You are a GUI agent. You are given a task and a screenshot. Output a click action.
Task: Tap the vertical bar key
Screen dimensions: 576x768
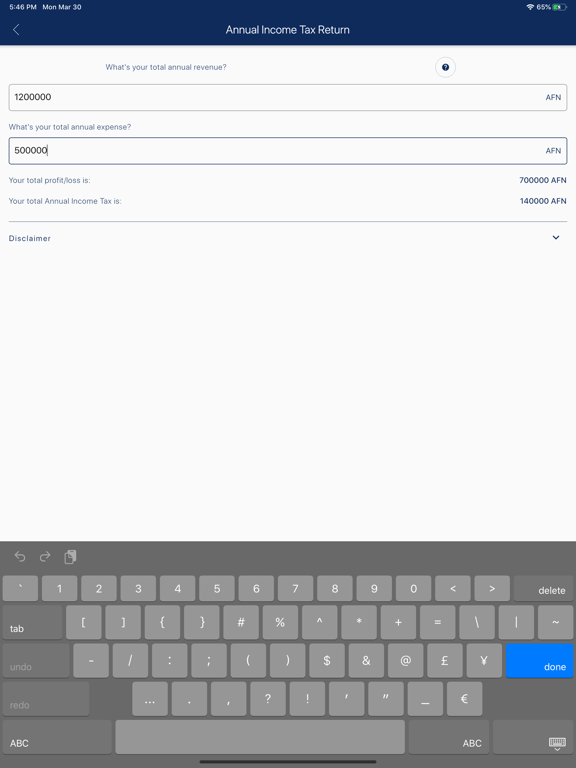point(516,622)
